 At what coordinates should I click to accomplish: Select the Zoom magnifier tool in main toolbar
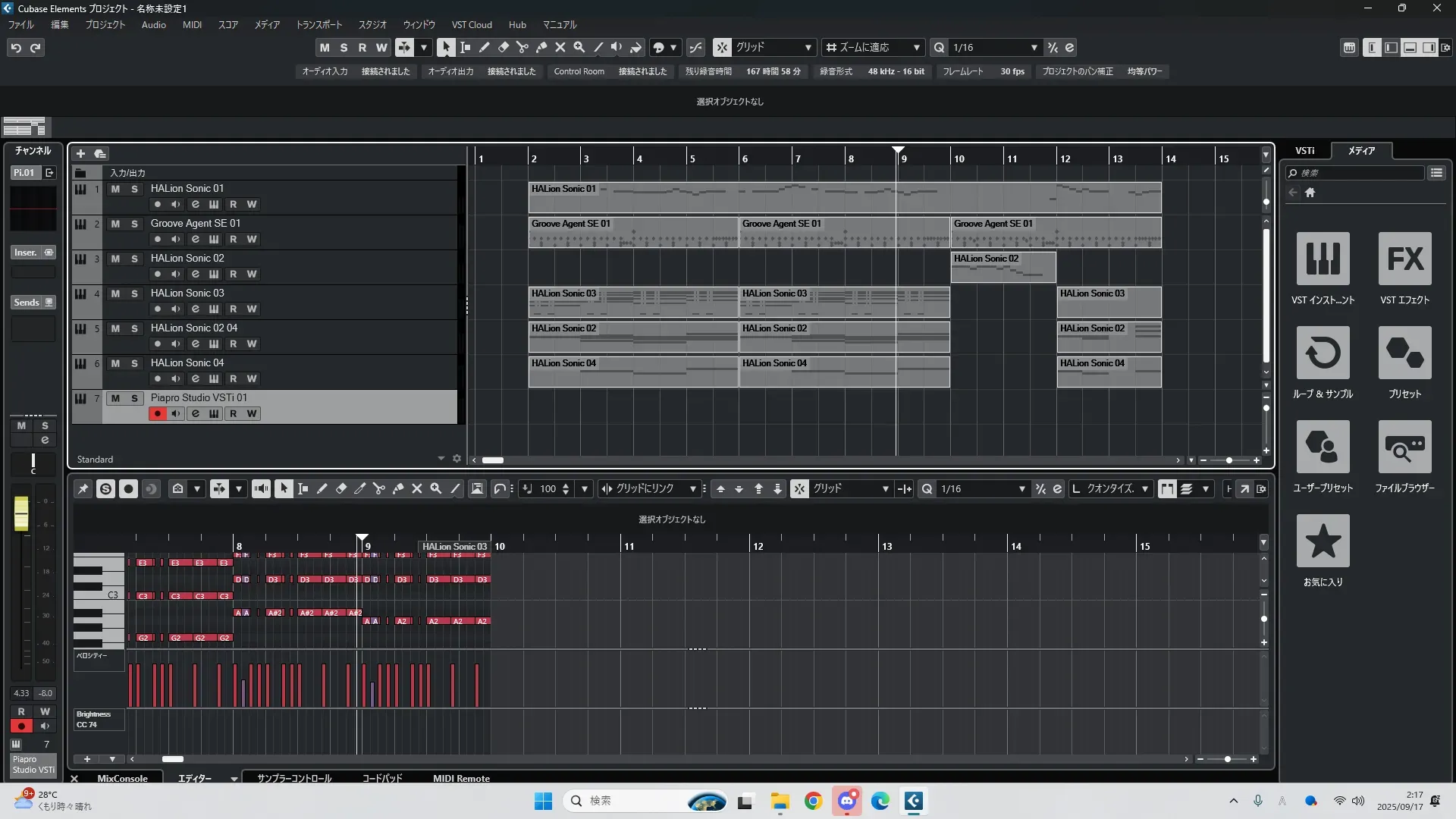click(579, 47)
